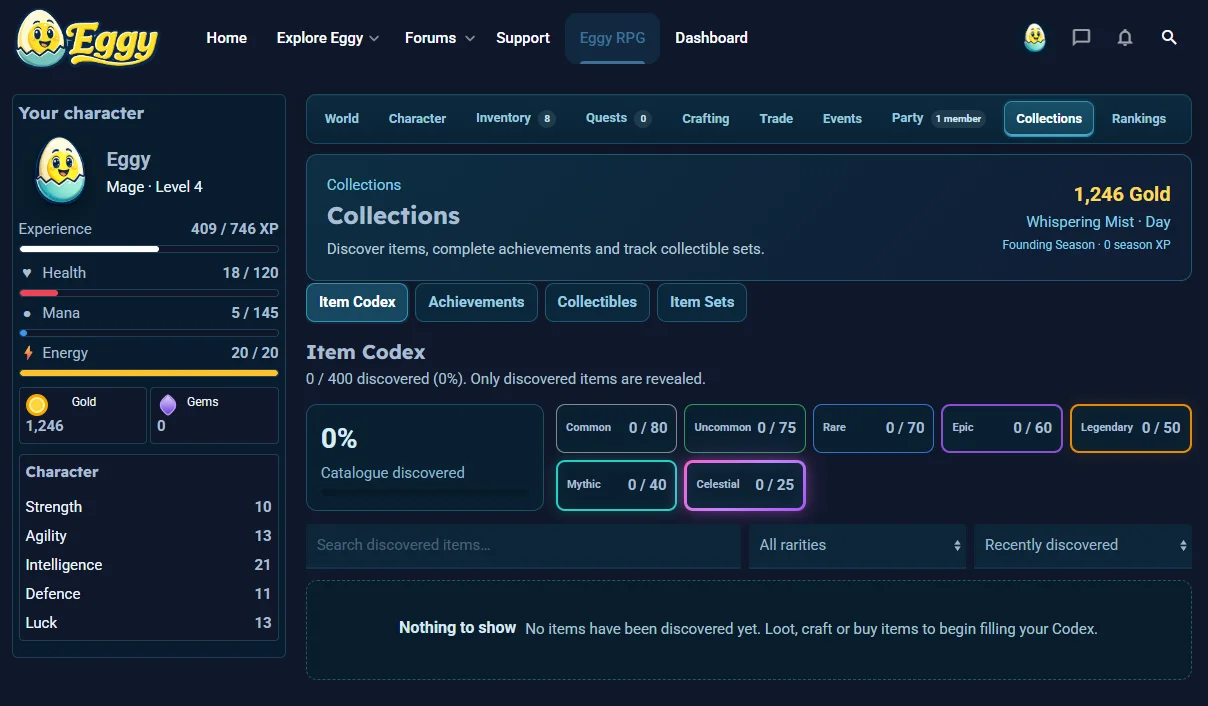1208x706 pixels.
Task: Filter by the Legendary rarity card
Action: tap(1131, 428)
